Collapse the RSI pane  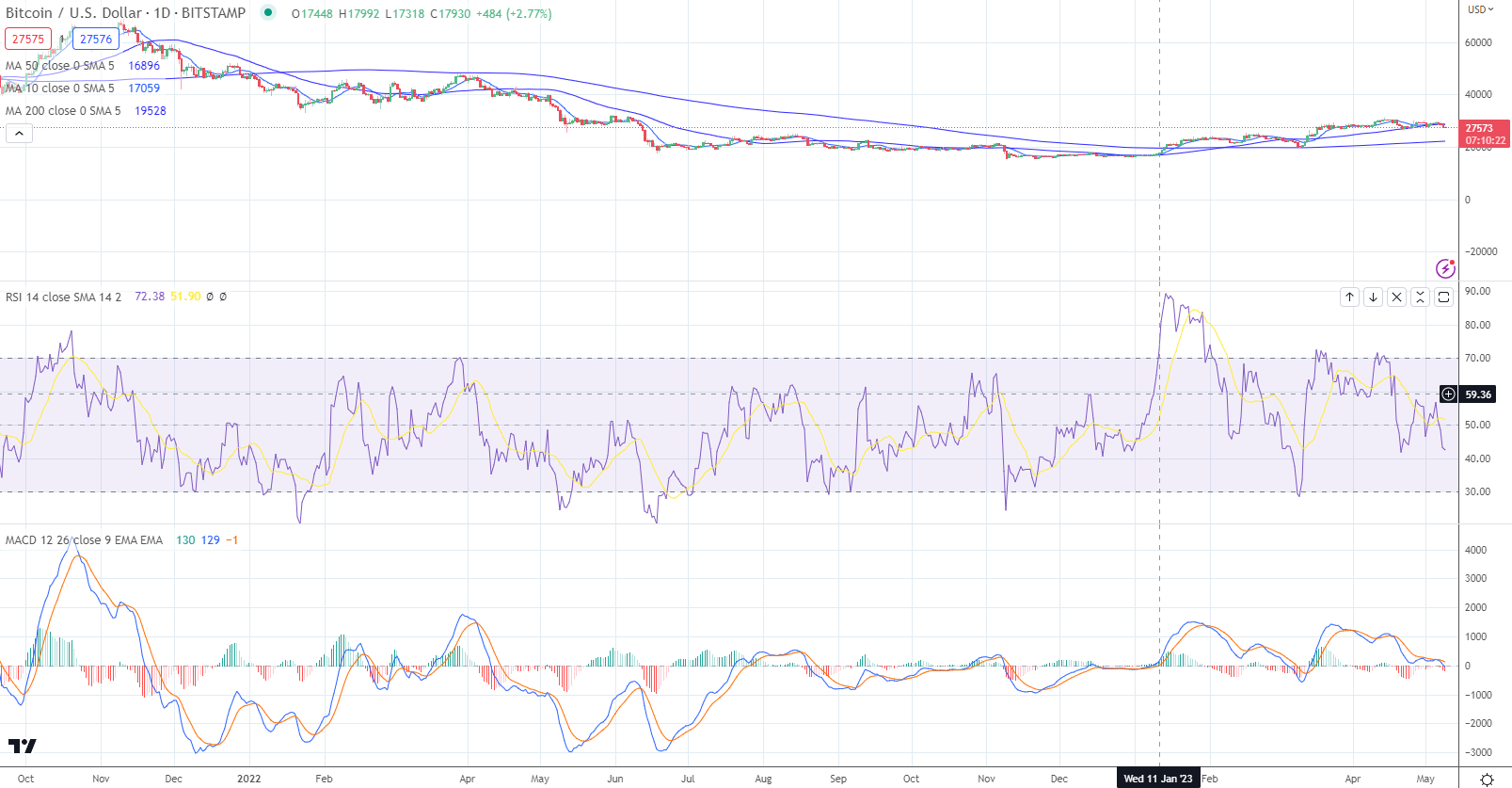coord(1420,297)
